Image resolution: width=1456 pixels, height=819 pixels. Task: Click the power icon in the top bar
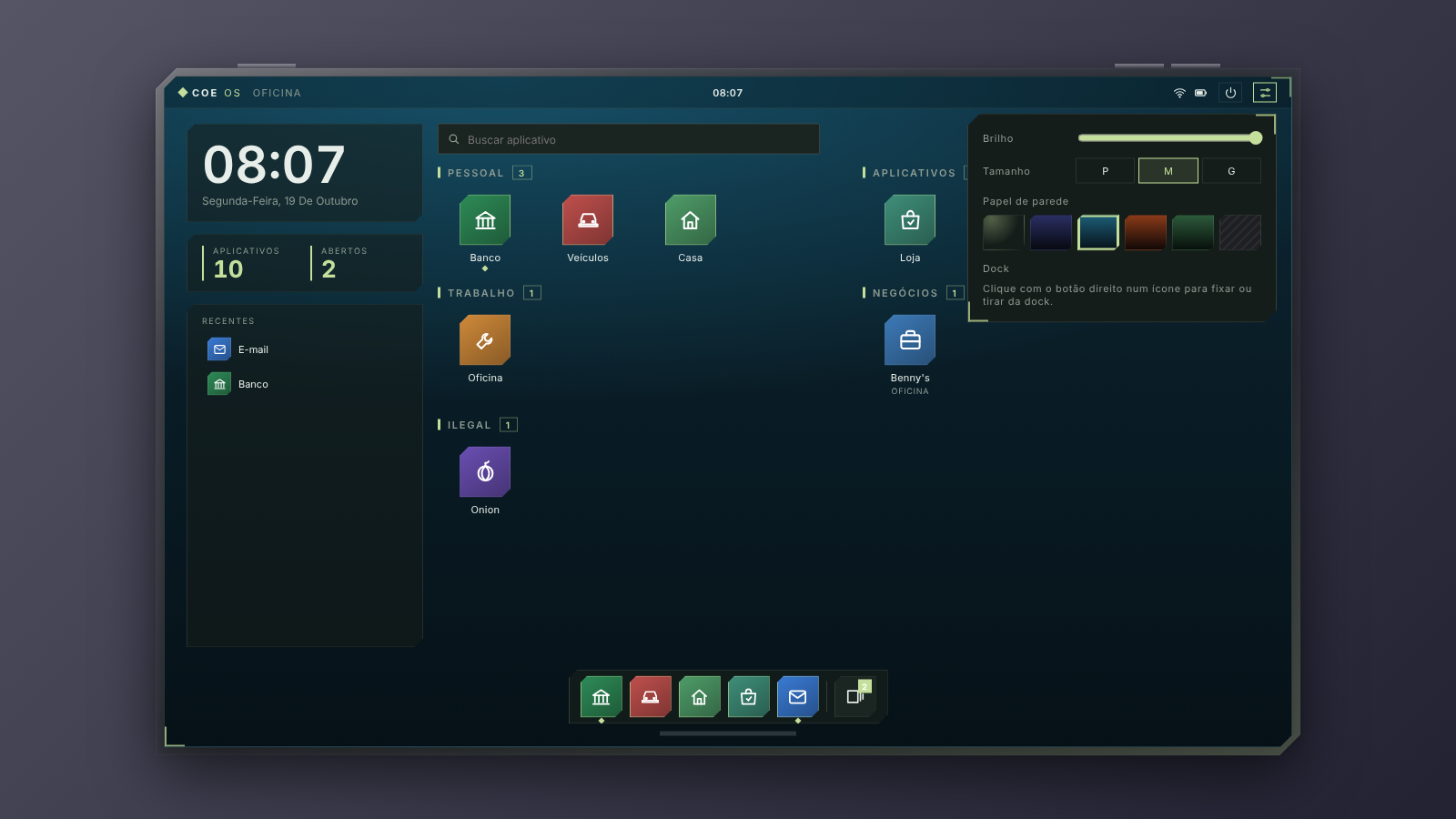pos(1230,93)
